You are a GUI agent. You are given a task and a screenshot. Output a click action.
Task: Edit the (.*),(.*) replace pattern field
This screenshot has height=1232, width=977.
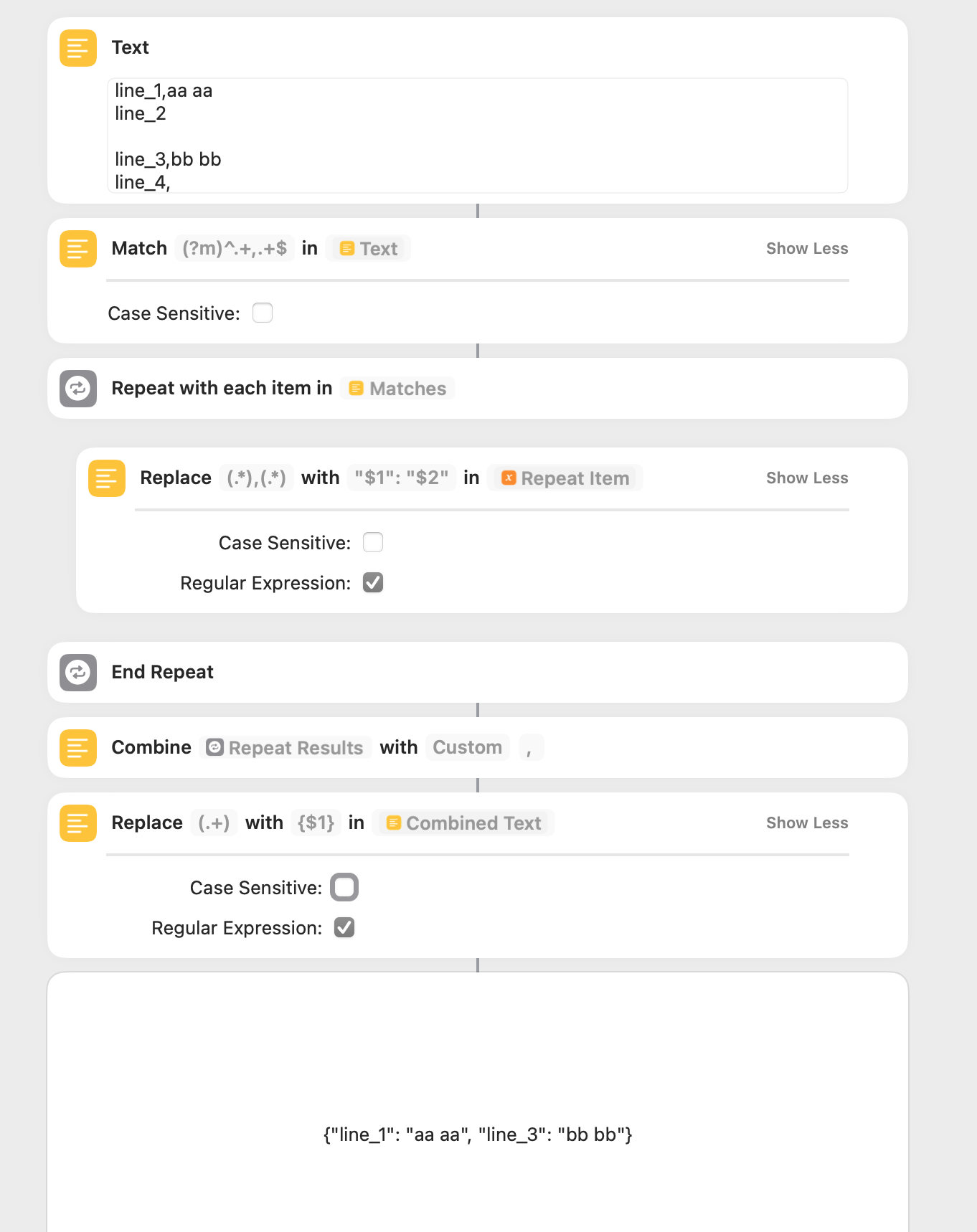click(256, 478)
